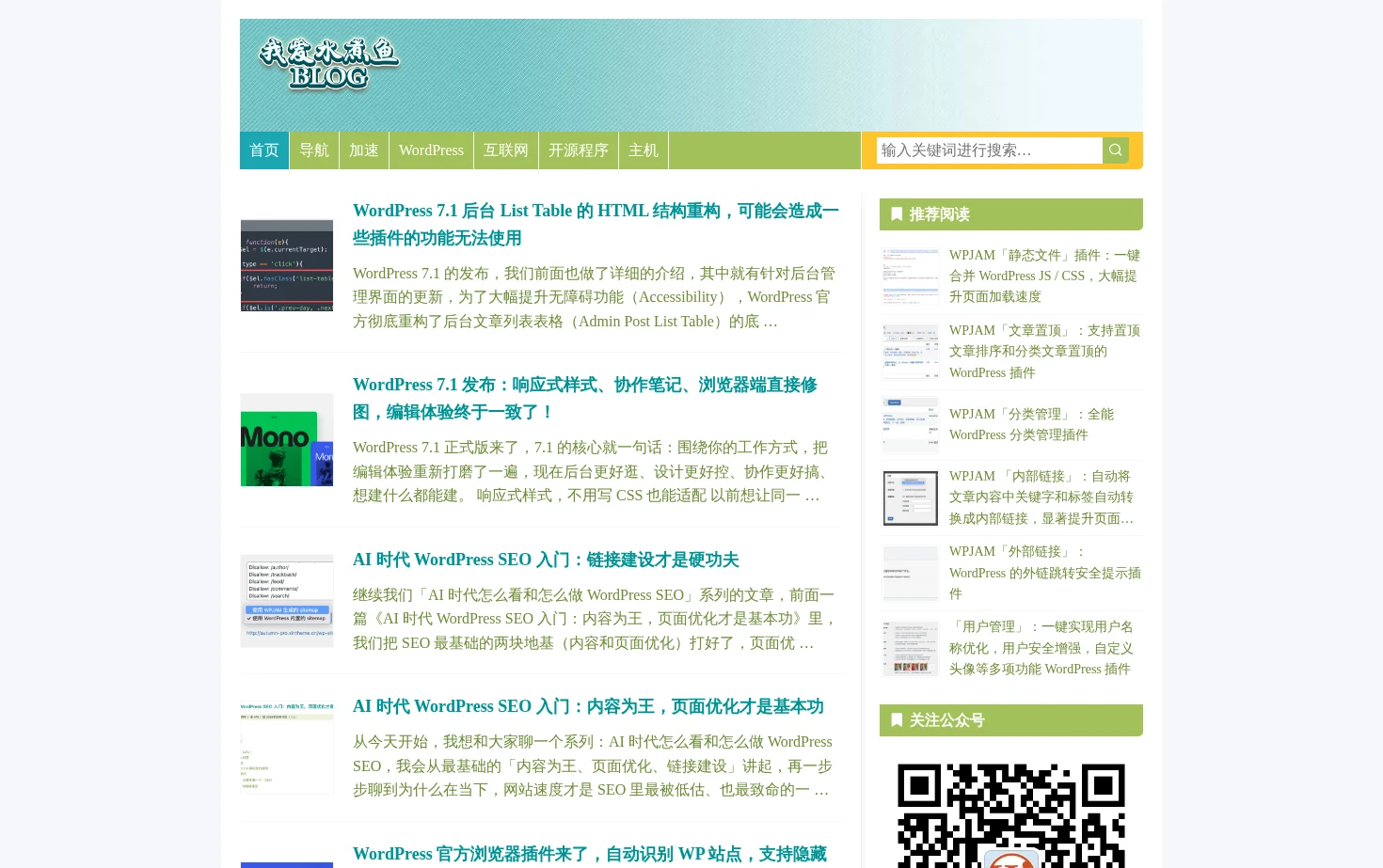The width and height of the screenshot is (1383, 868).
Task: Go to the 加速 menu item
Action: (364, 150)
